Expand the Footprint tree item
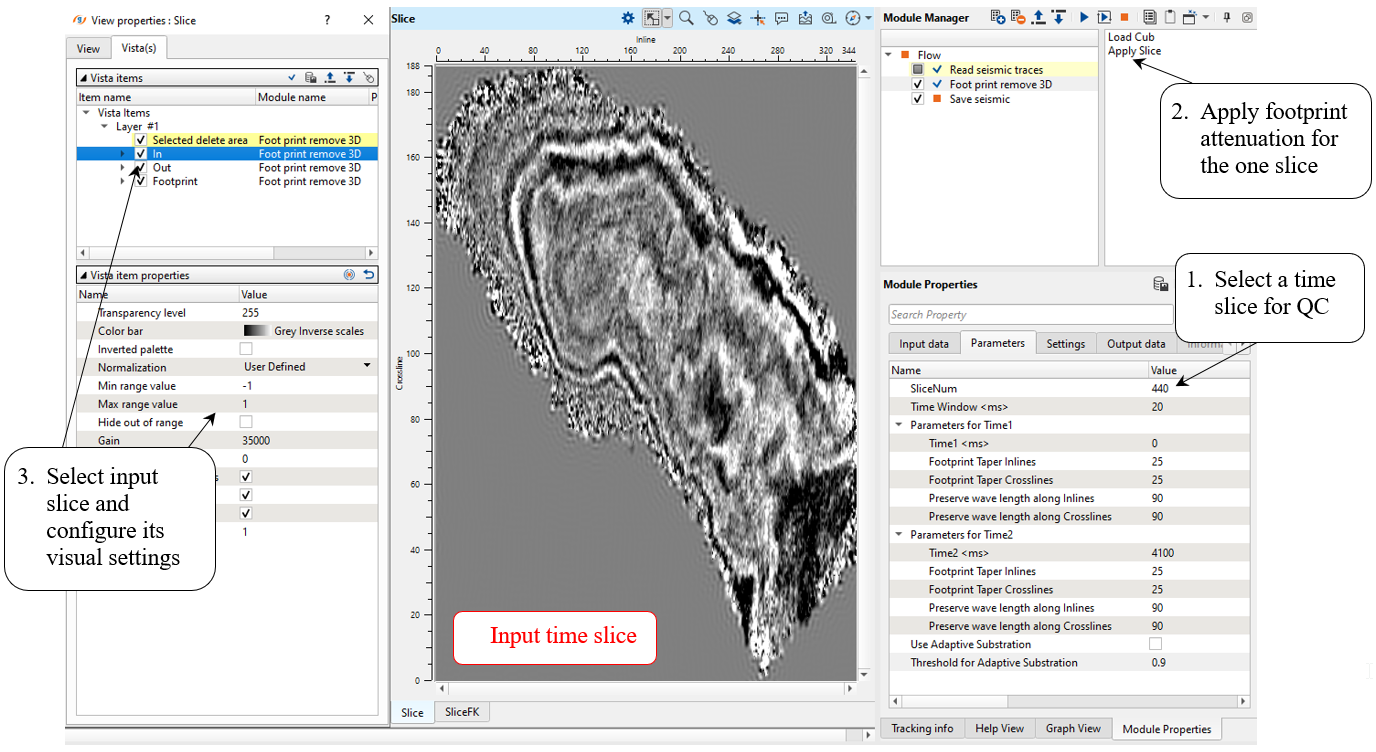The image size is (1376, 752). tap(123, 182)
